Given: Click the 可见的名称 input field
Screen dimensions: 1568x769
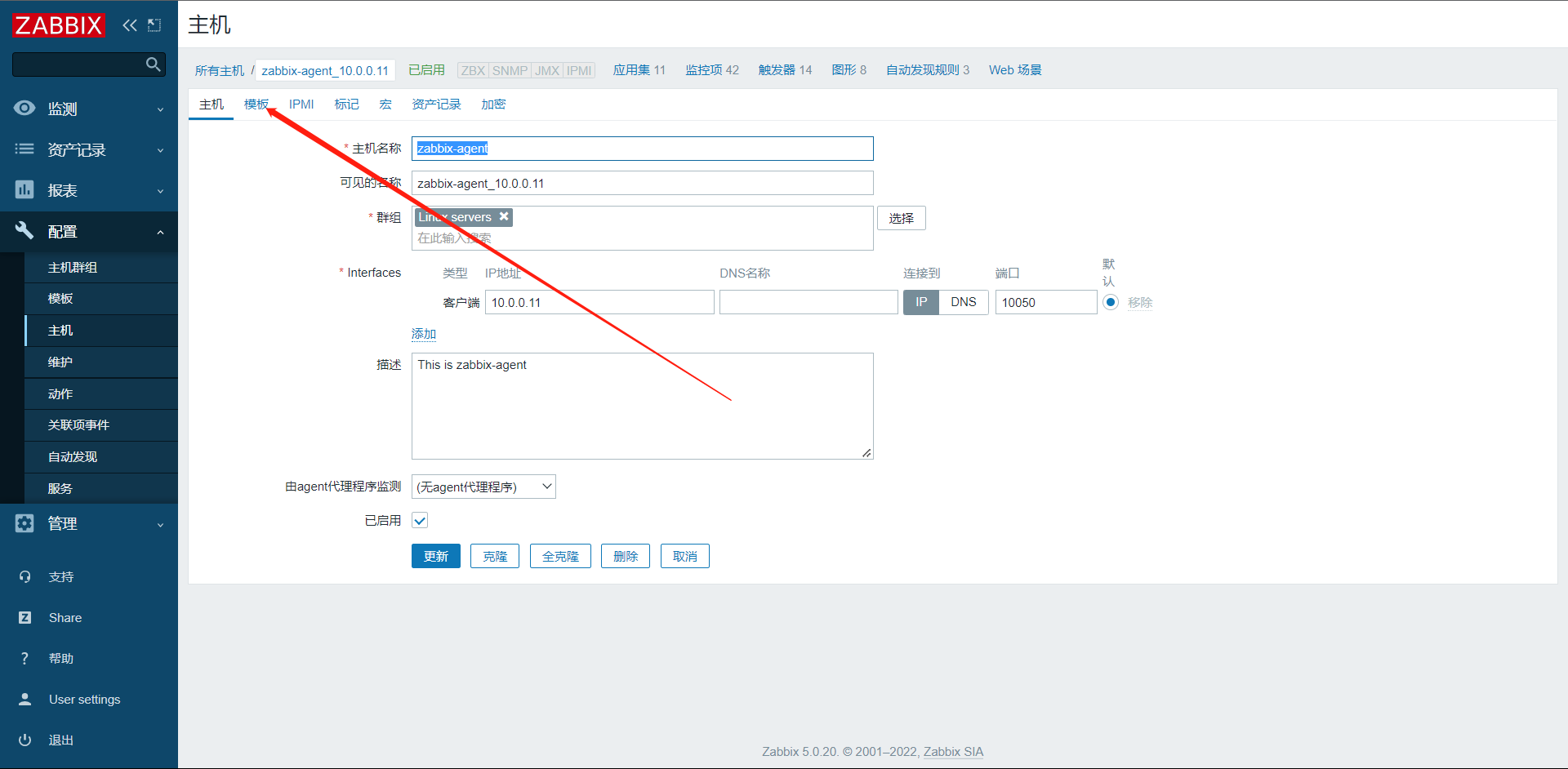Looking at the screenshot, I should tap(643, 183).
